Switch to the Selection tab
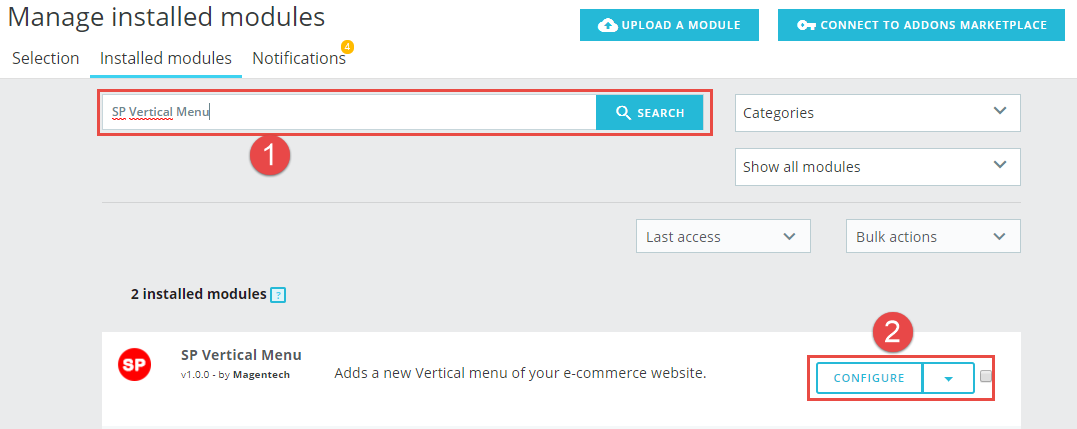This screenshot has height=429, width=1077. [x=46, y=58]
